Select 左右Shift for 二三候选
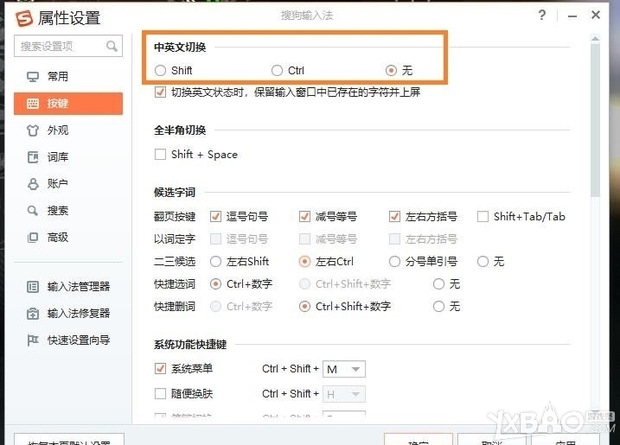The height and width of the screenshot is (445, 620). (x=215, y=261)
